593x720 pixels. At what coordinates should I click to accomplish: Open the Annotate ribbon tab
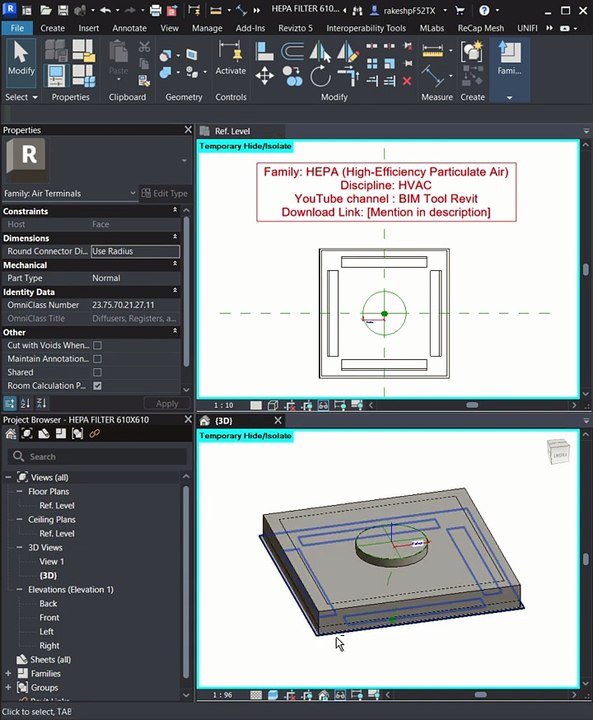[x=129, y=28]
